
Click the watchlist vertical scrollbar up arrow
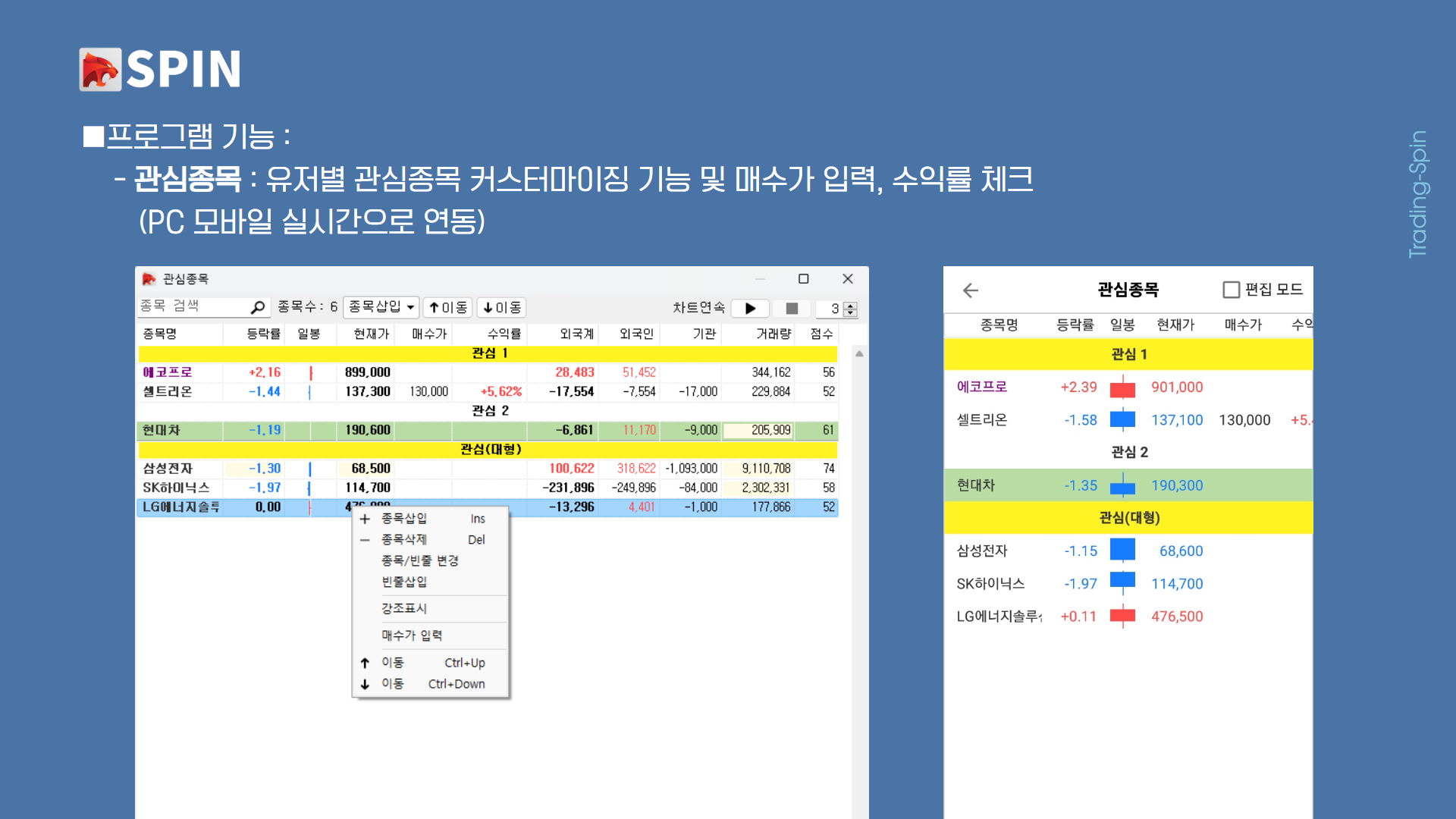[859, 353]
